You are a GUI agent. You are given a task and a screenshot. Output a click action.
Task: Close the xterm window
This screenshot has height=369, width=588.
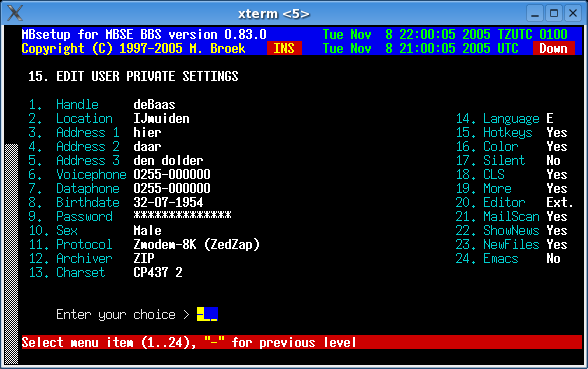pyautogui.click(x=573, y=14)
